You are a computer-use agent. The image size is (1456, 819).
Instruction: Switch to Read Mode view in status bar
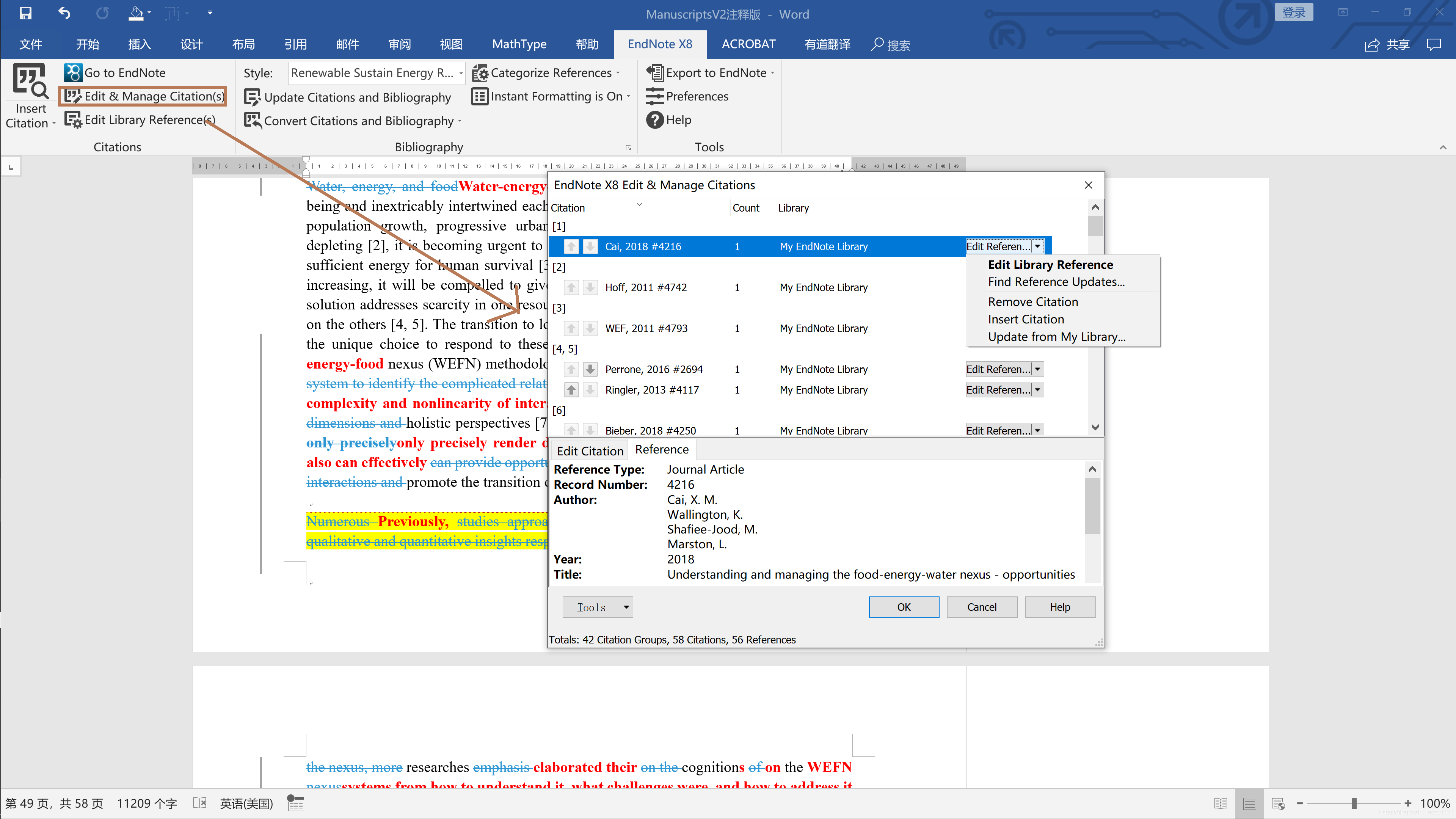1220,803
